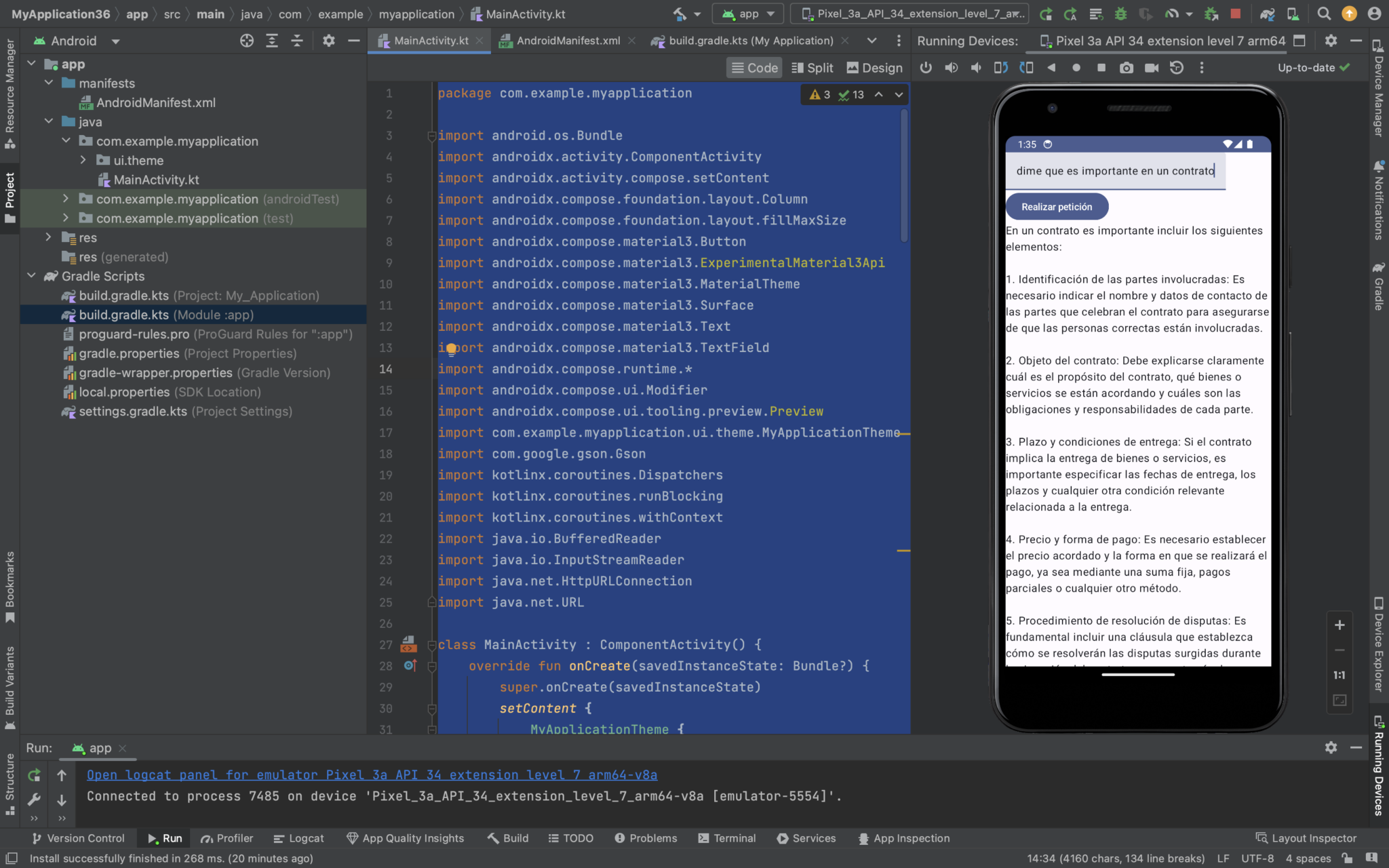Open Android project view dropdown
Screen dimensions: 1389x868
coord(77,41)
